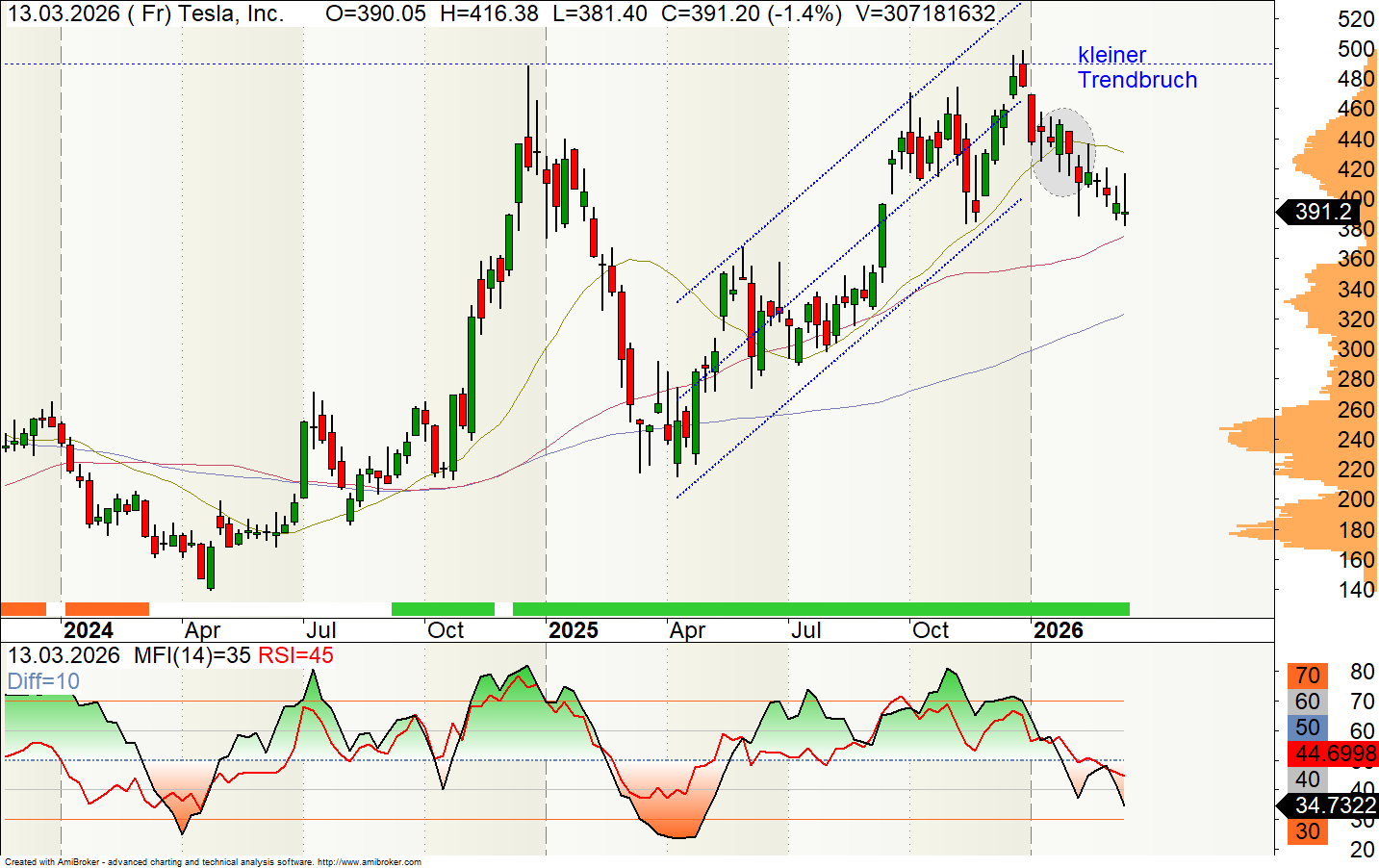This screenshot has height=868, width=1379.
Task: Click the 'Diff=10' indicator label
Action: (x=43, y=682)
